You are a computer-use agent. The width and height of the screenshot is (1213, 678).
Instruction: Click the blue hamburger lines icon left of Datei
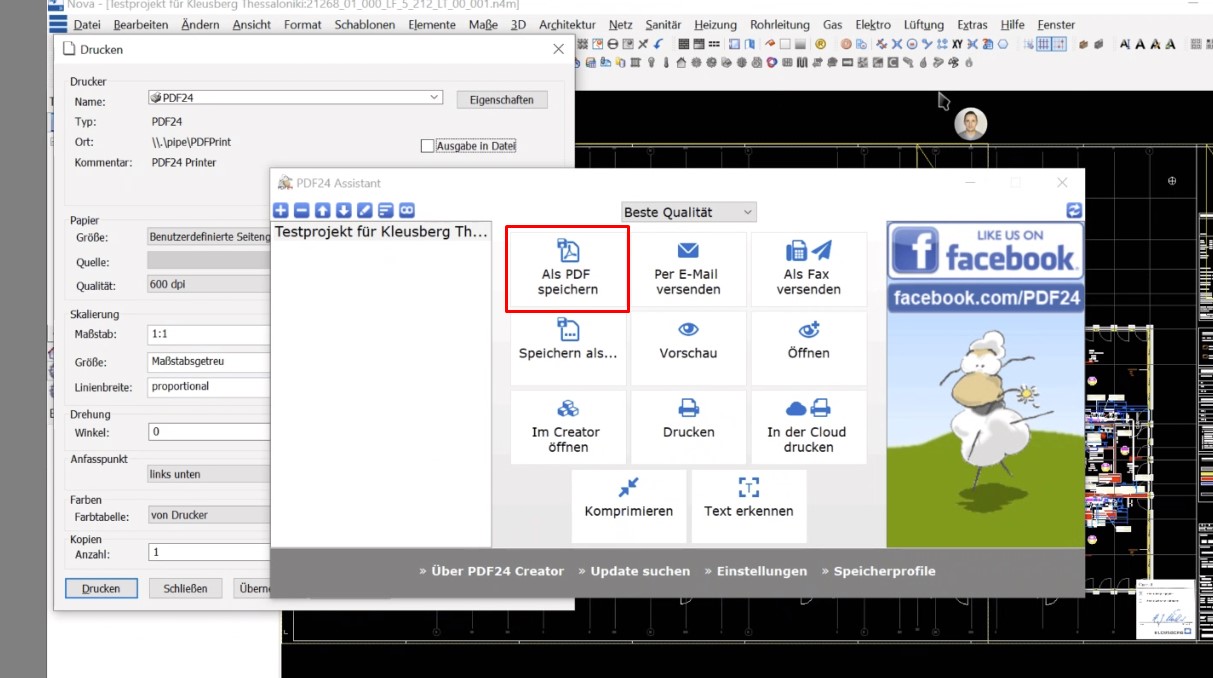59,23
